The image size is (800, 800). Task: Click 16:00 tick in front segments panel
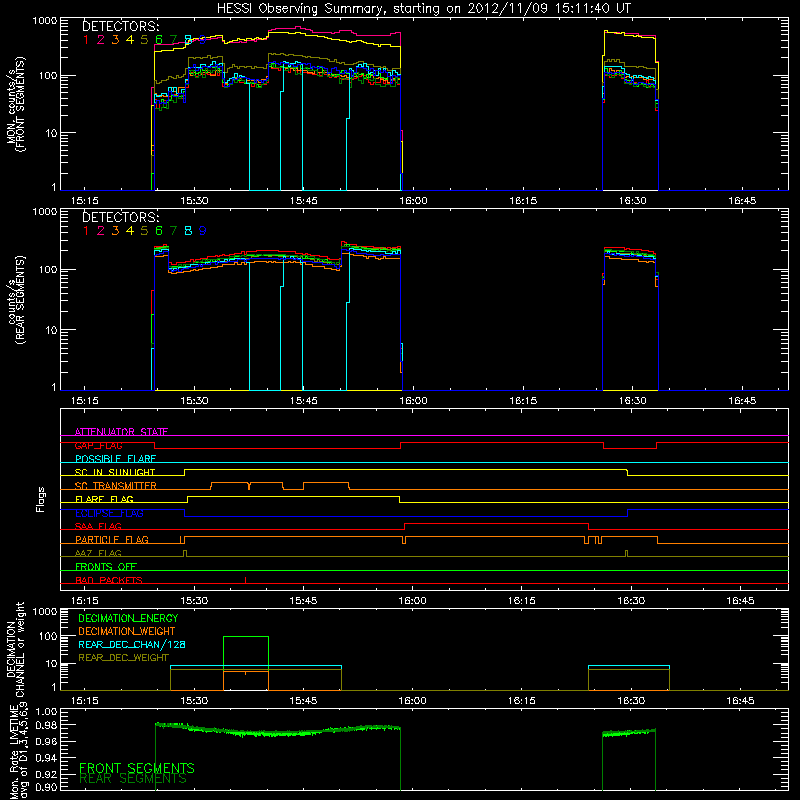pyautogui.click(x=413, y=201)
